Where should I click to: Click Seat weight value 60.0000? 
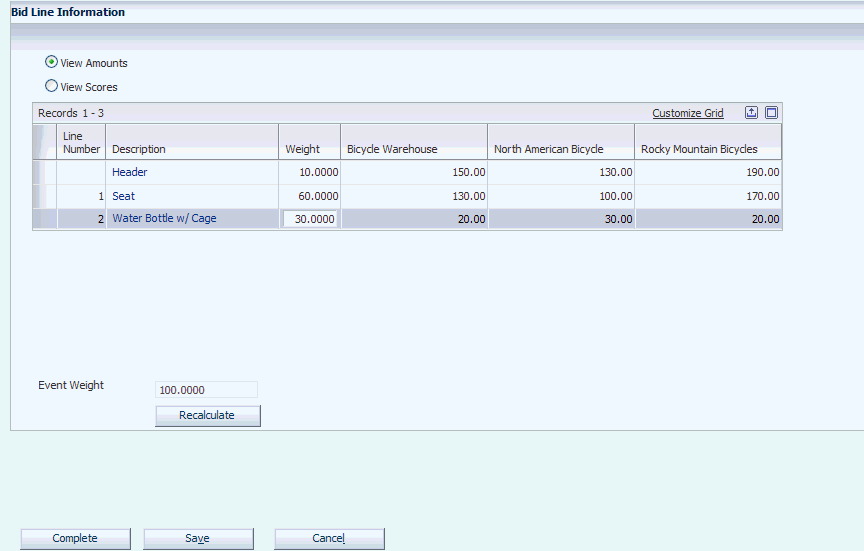click(318, 196)
